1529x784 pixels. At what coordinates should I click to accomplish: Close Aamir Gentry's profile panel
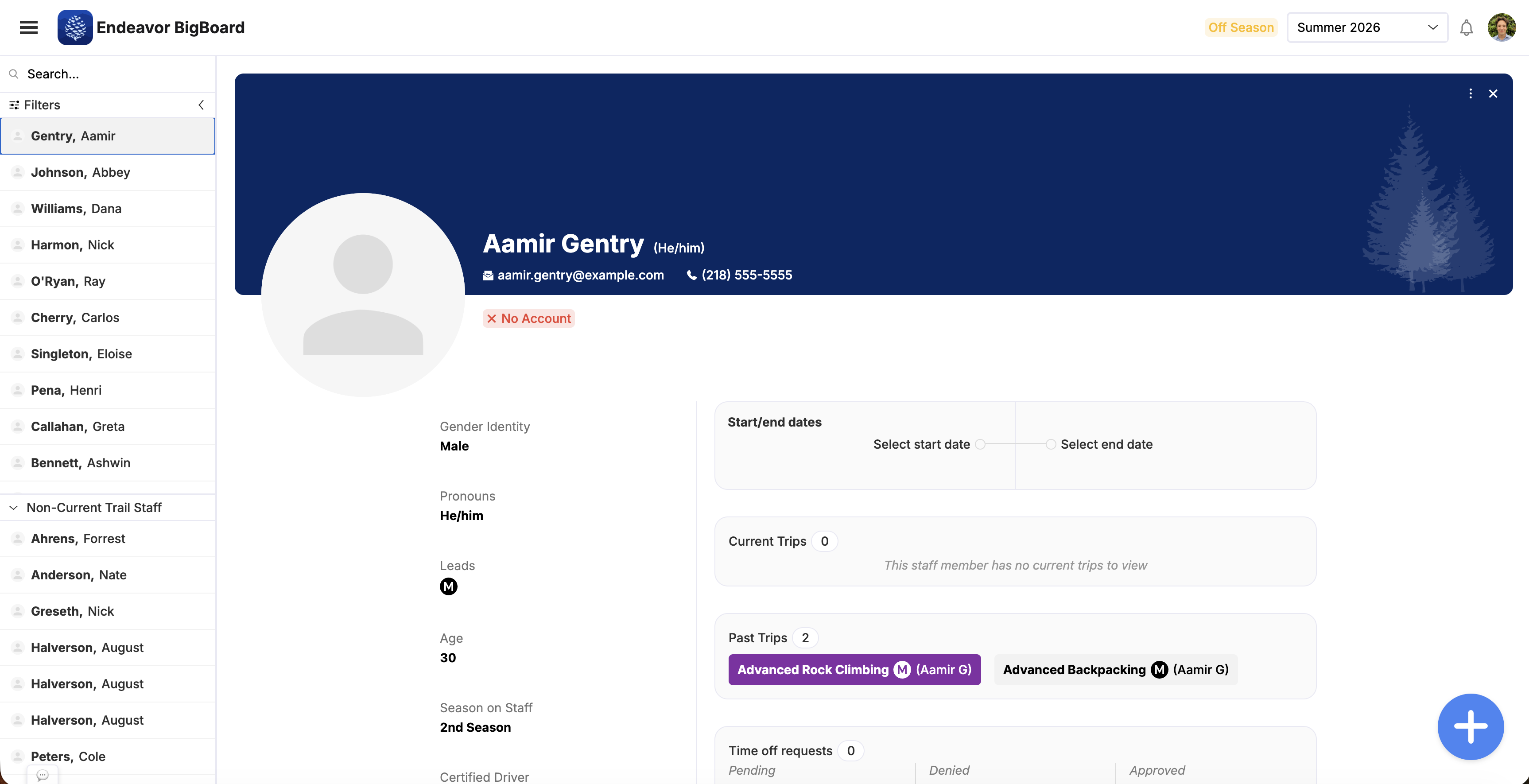coord(1493,94)
